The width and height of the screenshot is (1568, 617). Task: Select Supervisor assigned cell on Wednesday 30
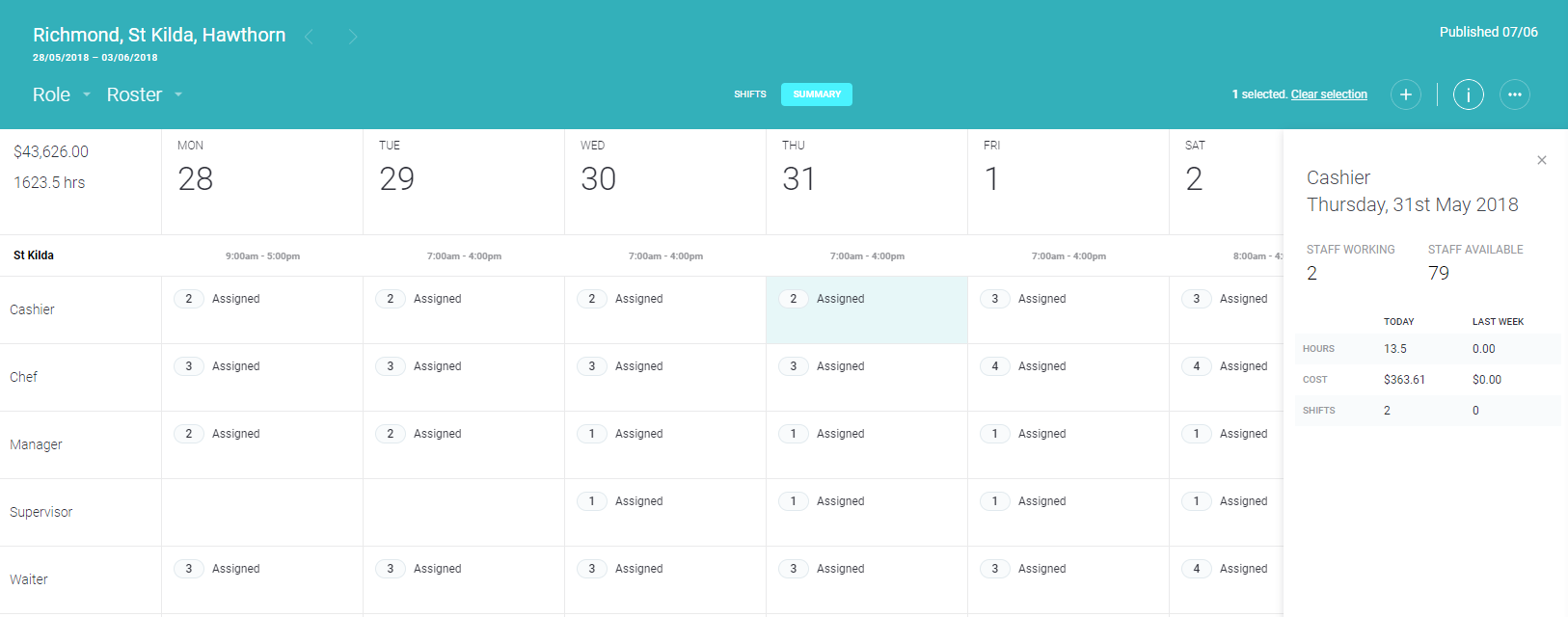tap(664, 512)
